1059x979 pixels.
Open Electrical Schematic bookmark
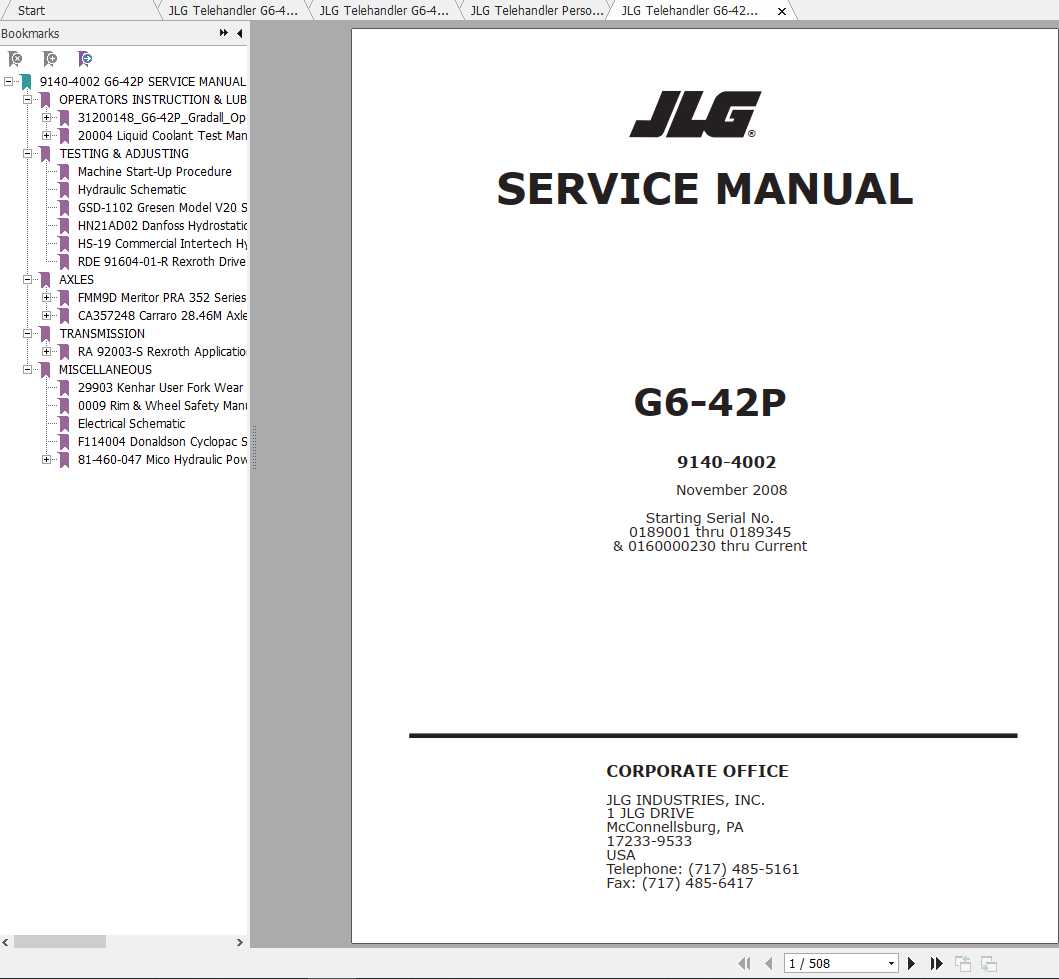[x=131, y=423]
